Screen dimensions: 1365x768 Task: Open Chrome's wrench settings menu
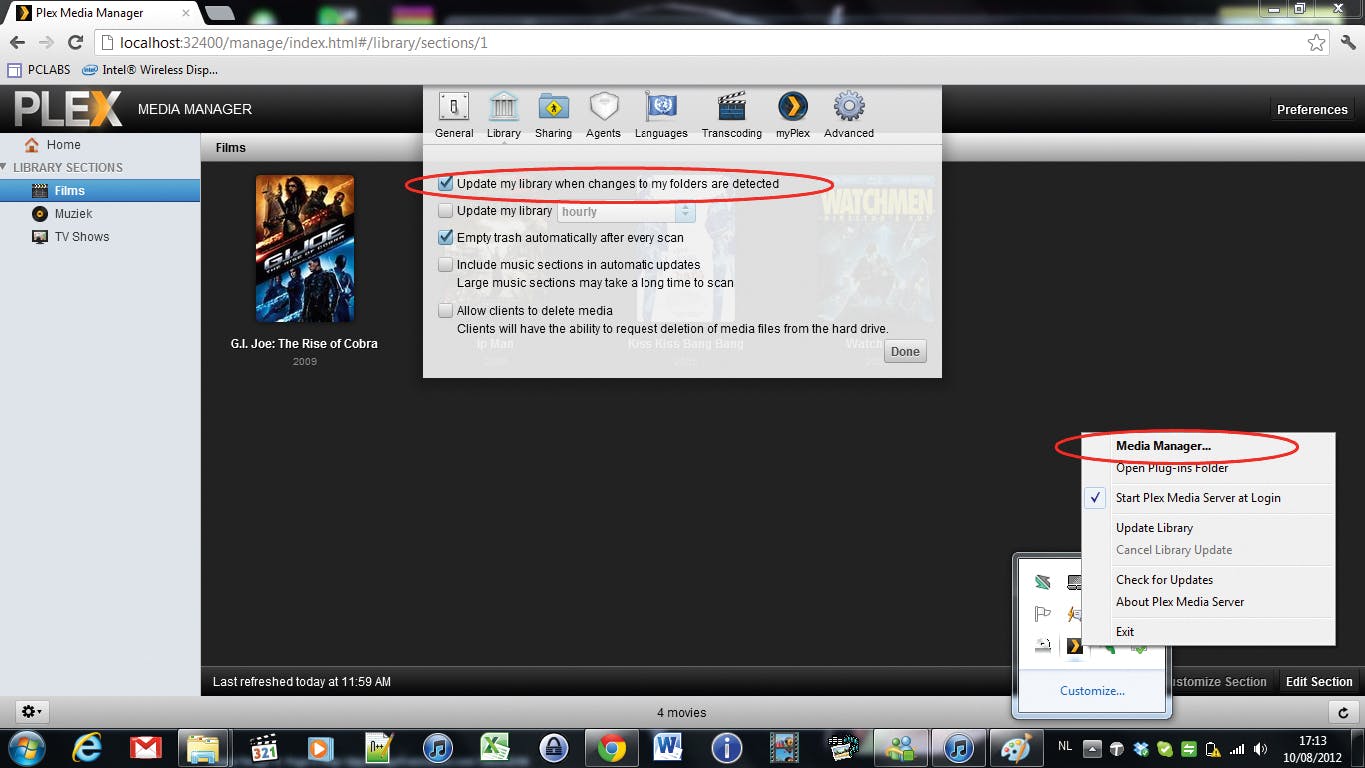[1348, 43]
